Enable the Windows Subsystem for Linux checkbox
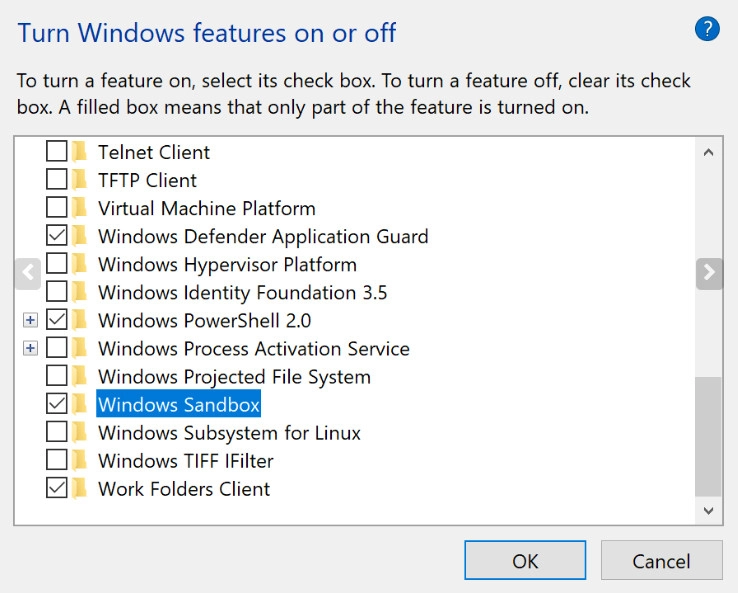738x593 pixels. point(57,433)
